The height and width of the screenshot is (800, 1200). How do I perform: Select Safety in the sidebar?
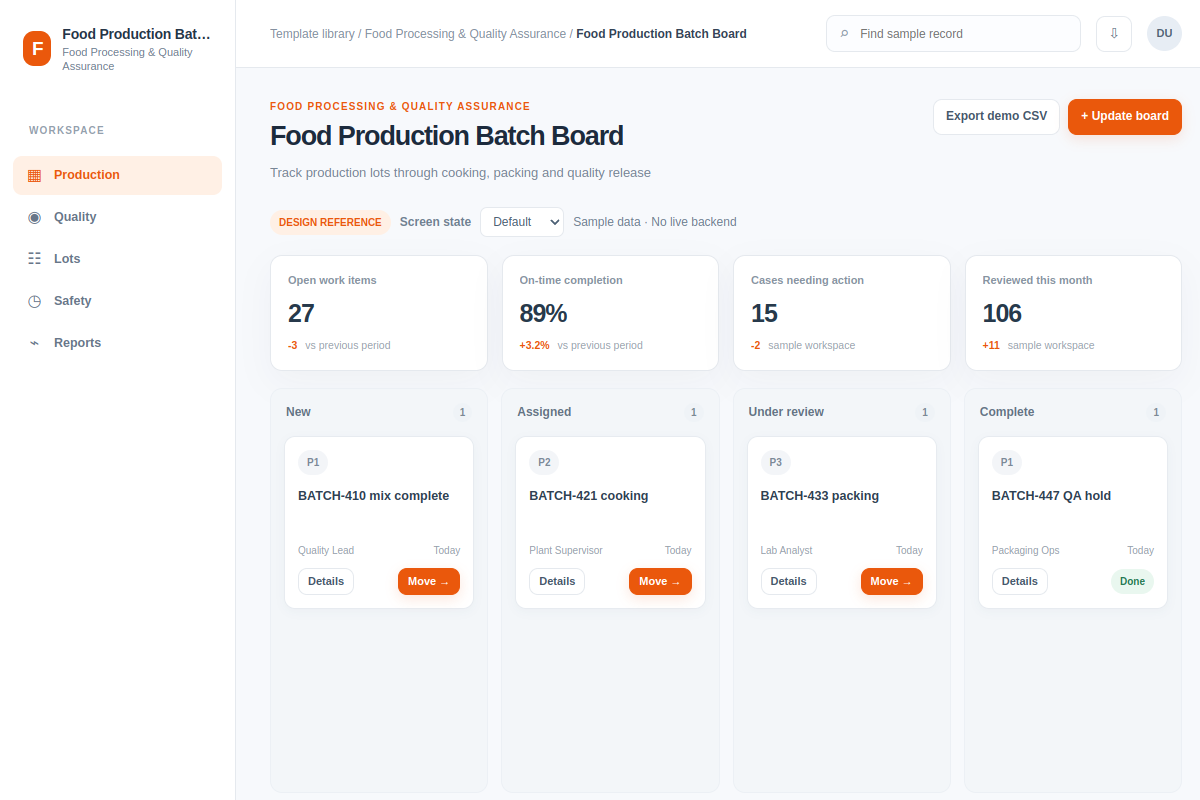[117, 301]
